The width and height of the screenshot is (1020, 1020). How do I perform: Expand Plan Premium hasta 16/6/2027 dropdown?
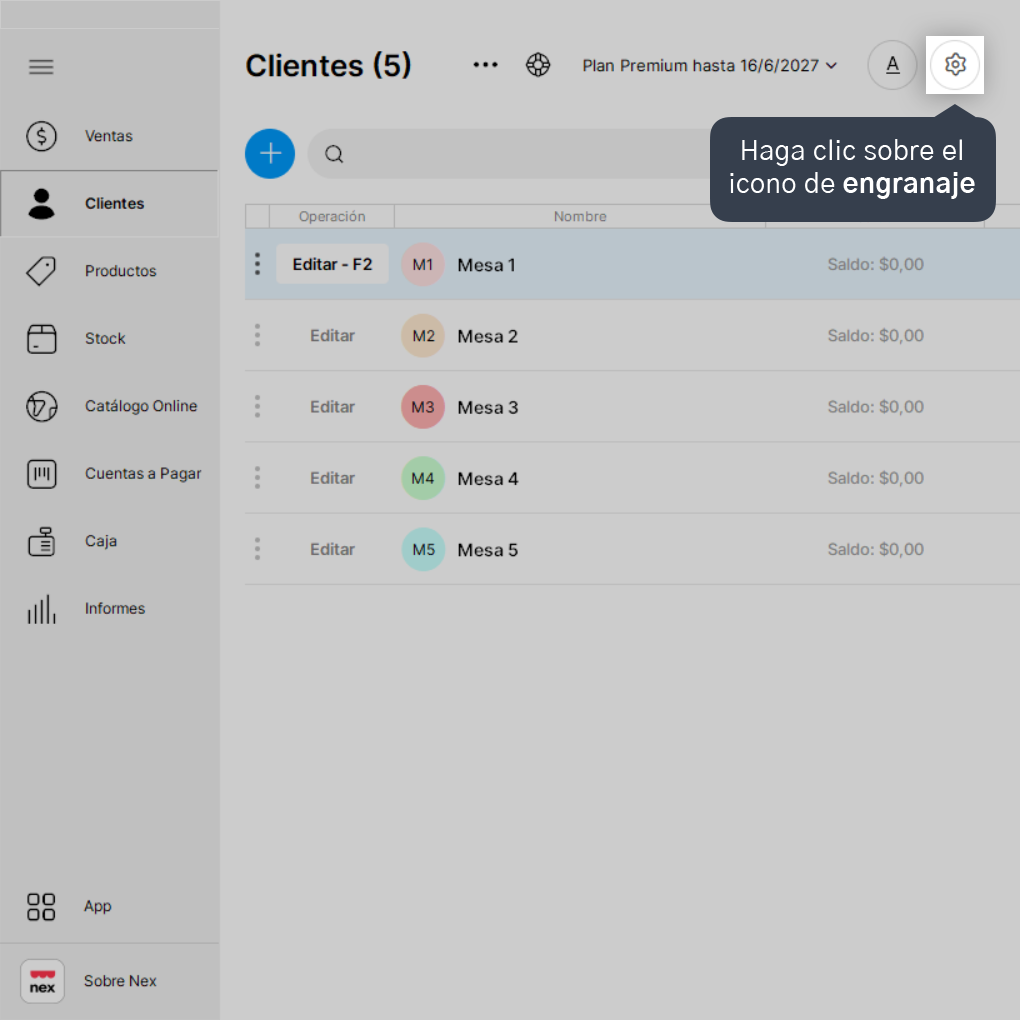(709, 66)
